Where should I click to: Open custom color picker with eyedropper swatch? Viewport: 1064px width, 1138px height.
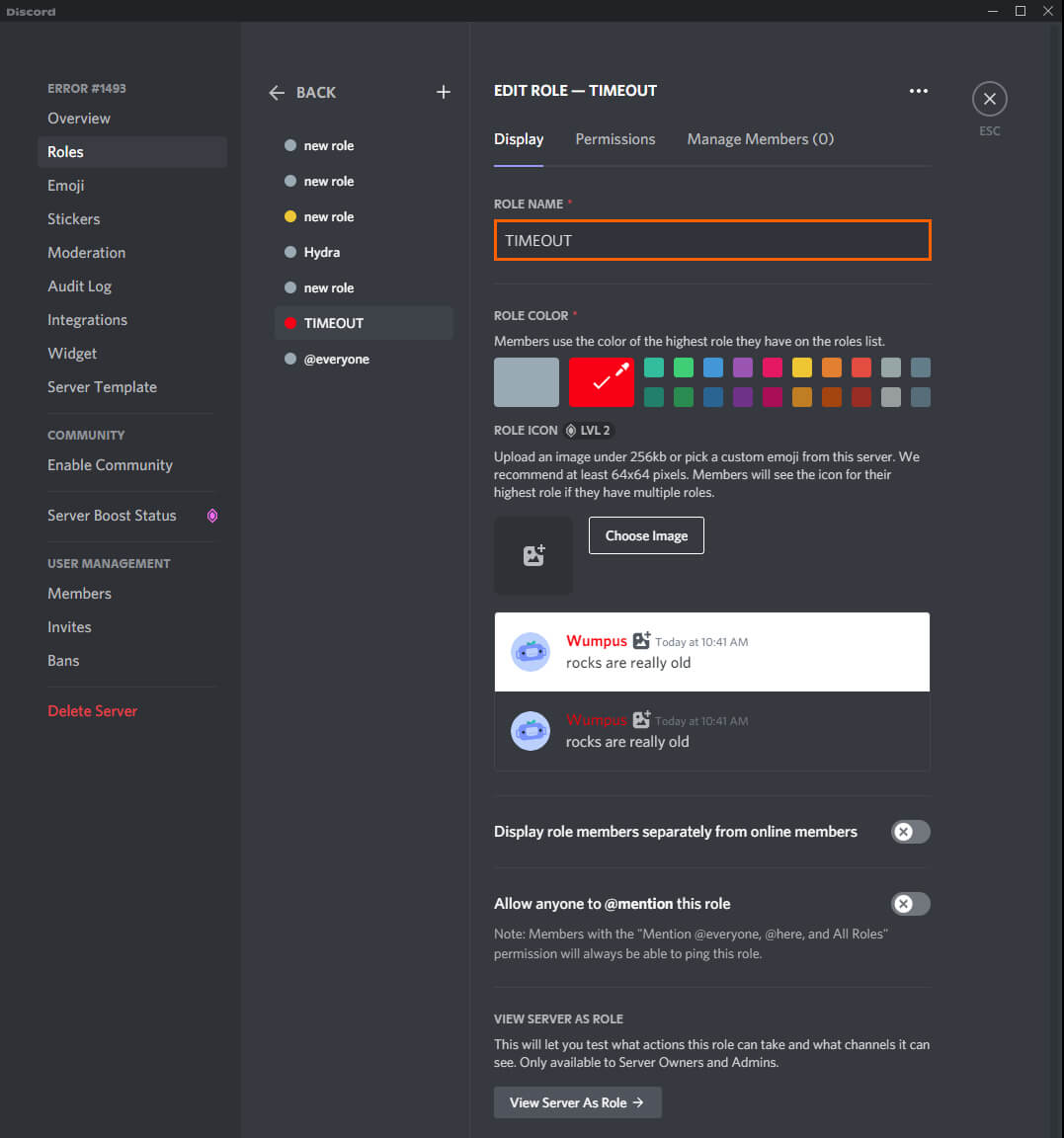(x=601, y=381)
